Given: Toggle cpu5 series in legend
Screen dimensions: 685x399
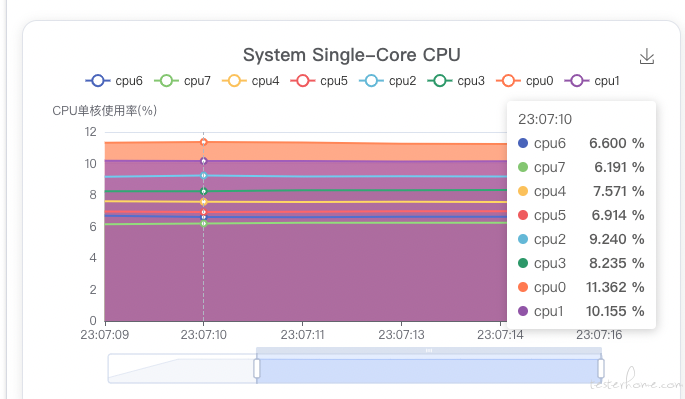Looking at the screenshot, I should (x=319, y=81).
